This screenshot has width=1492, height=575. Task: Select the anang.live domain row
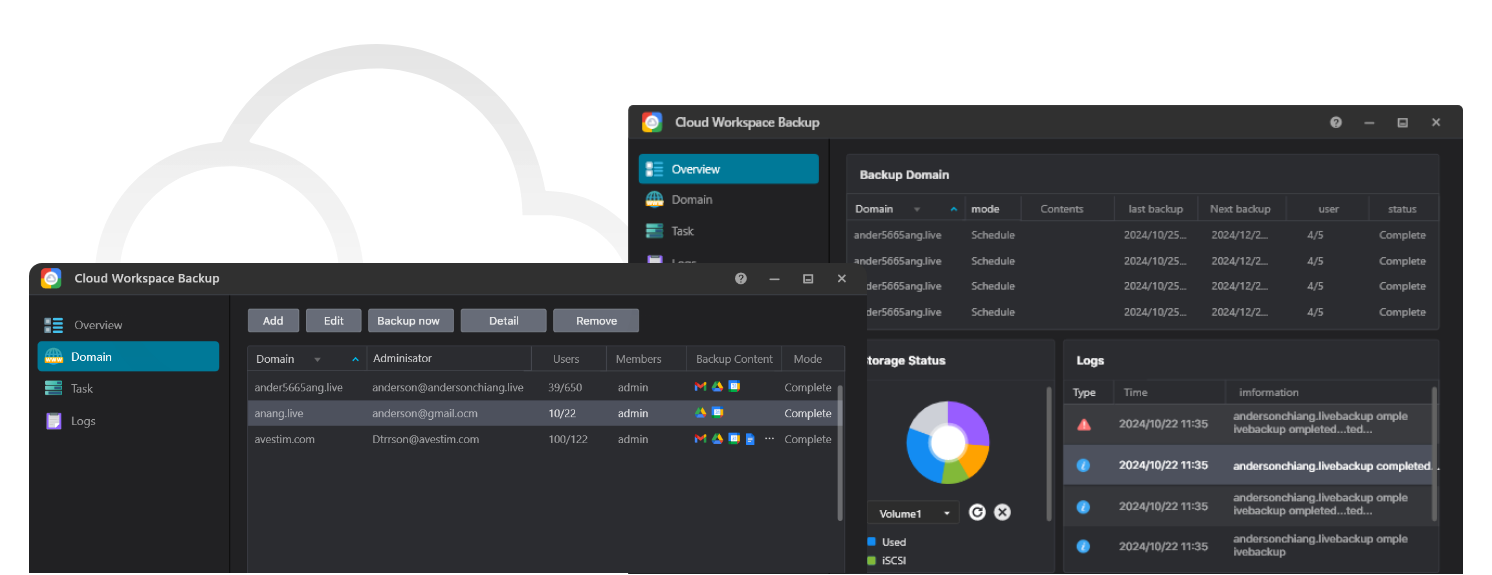541,413
